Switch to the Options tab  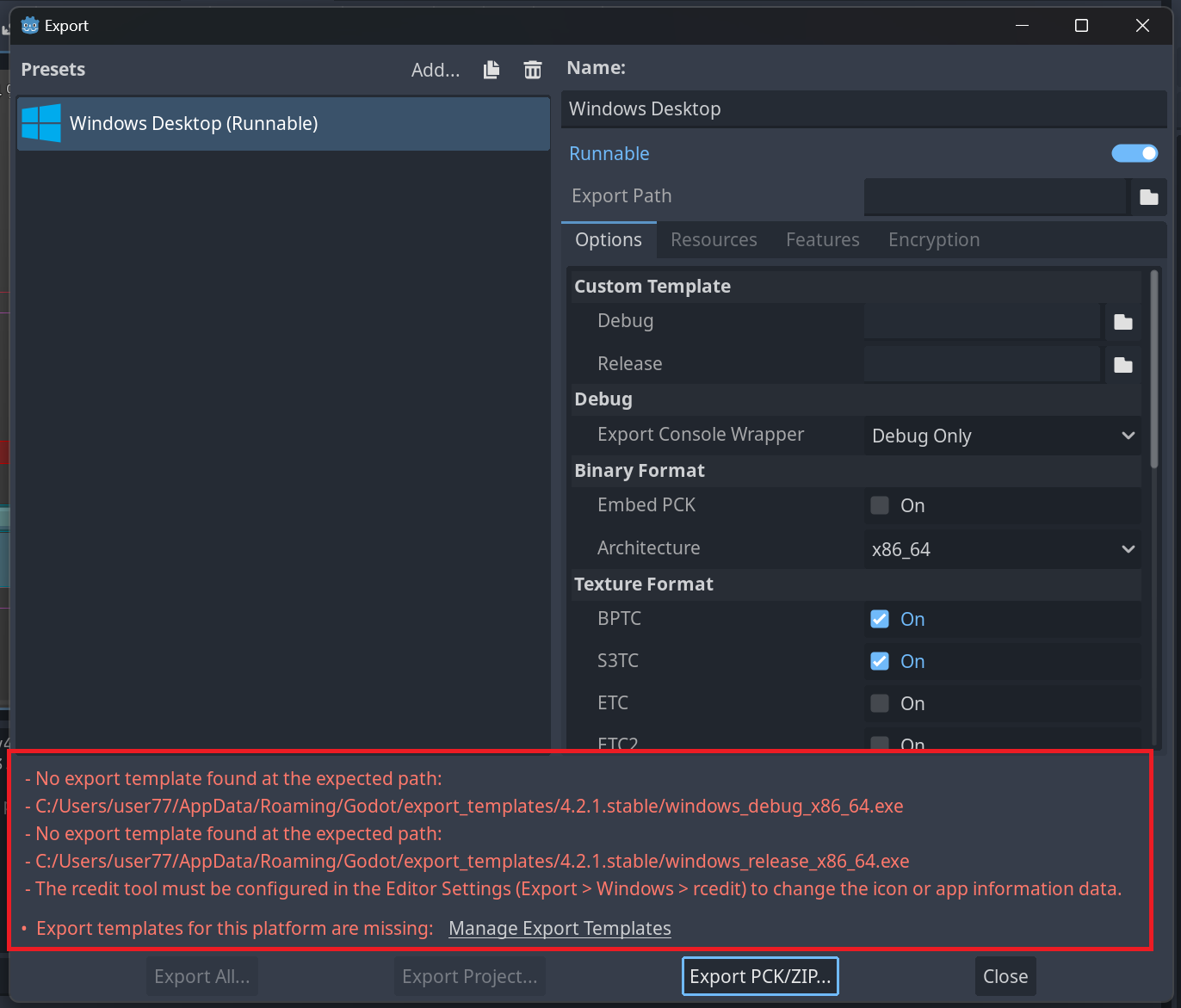(x=609, y=240)
